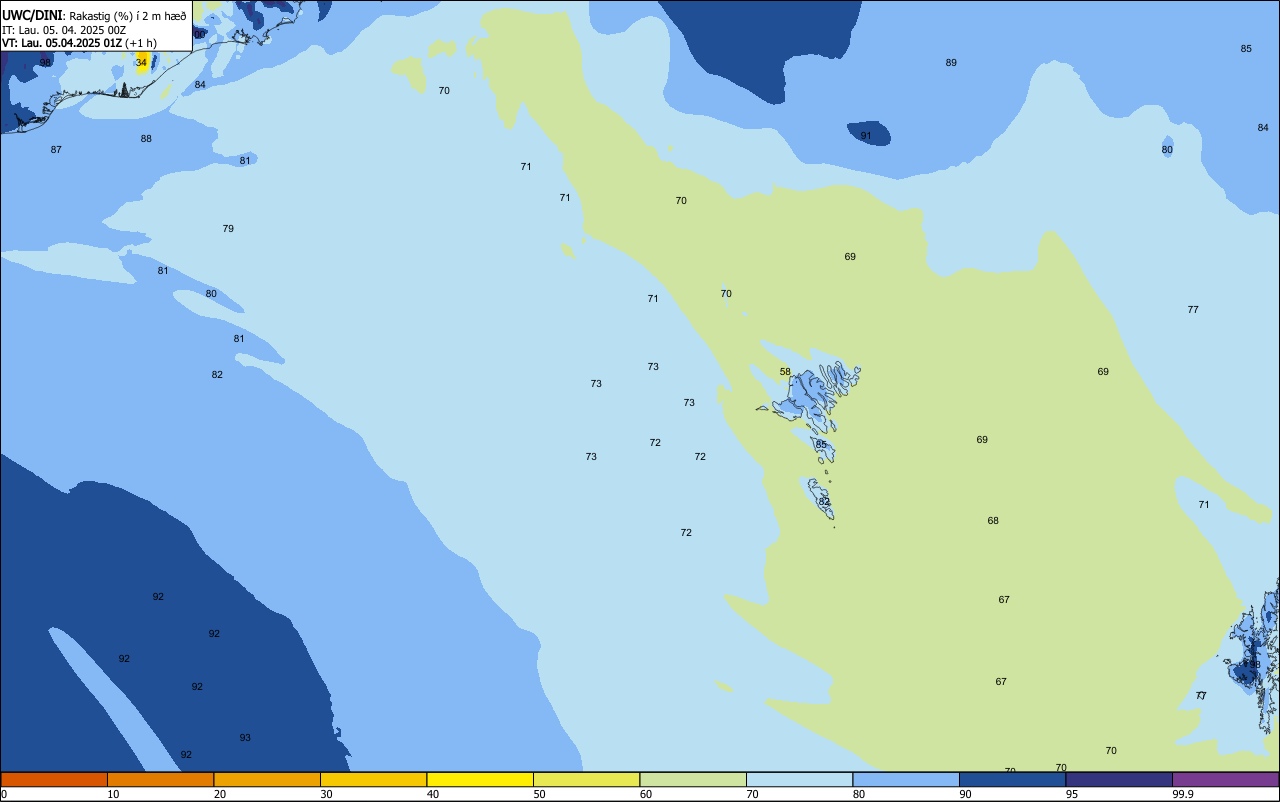The height and width of the screenshot is (802, 1280).
Task: Select the amber 20–30 legend color segment
Action: coord(267,779)
